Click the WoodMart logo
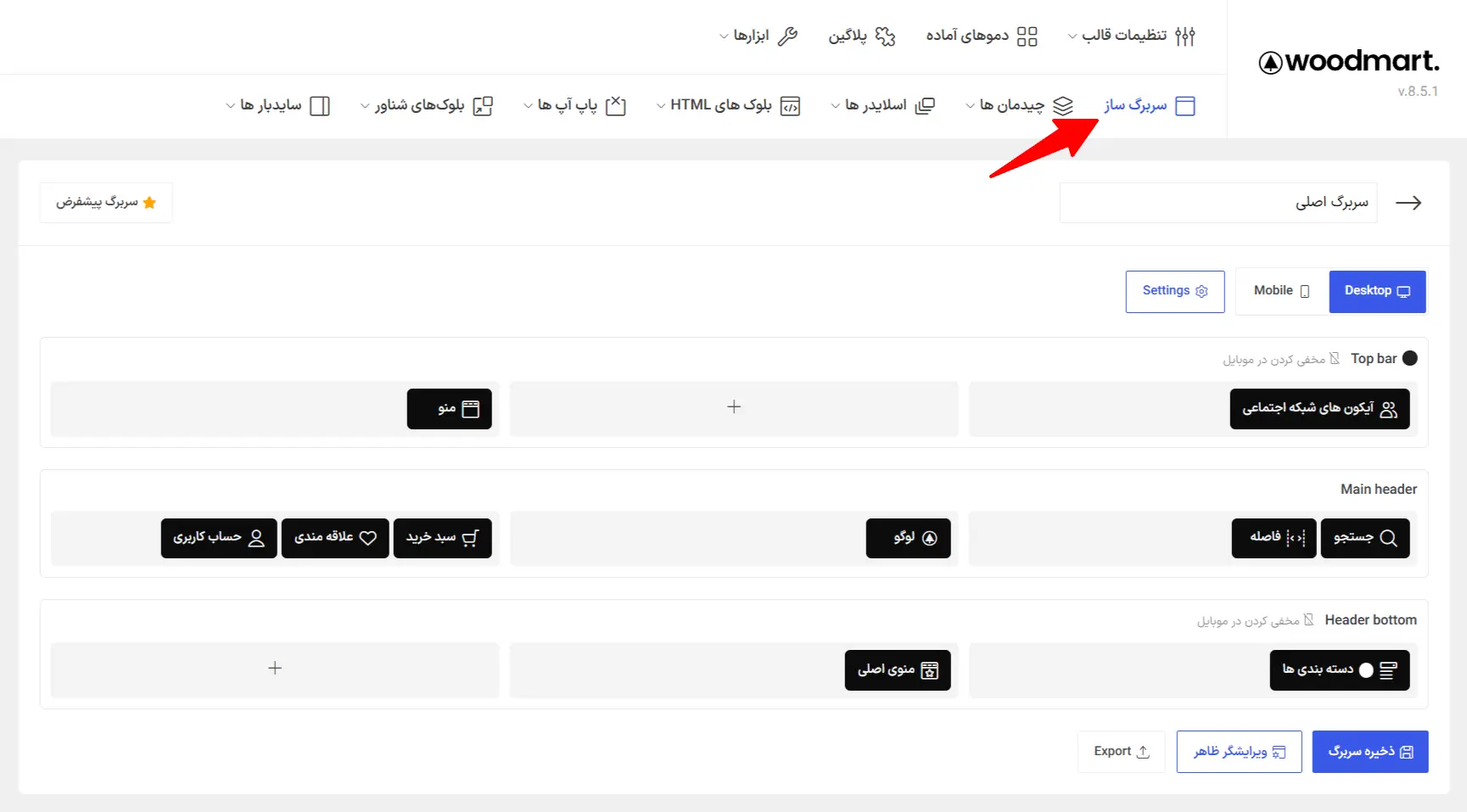The image size is (1467, 812). point(1348,61)
